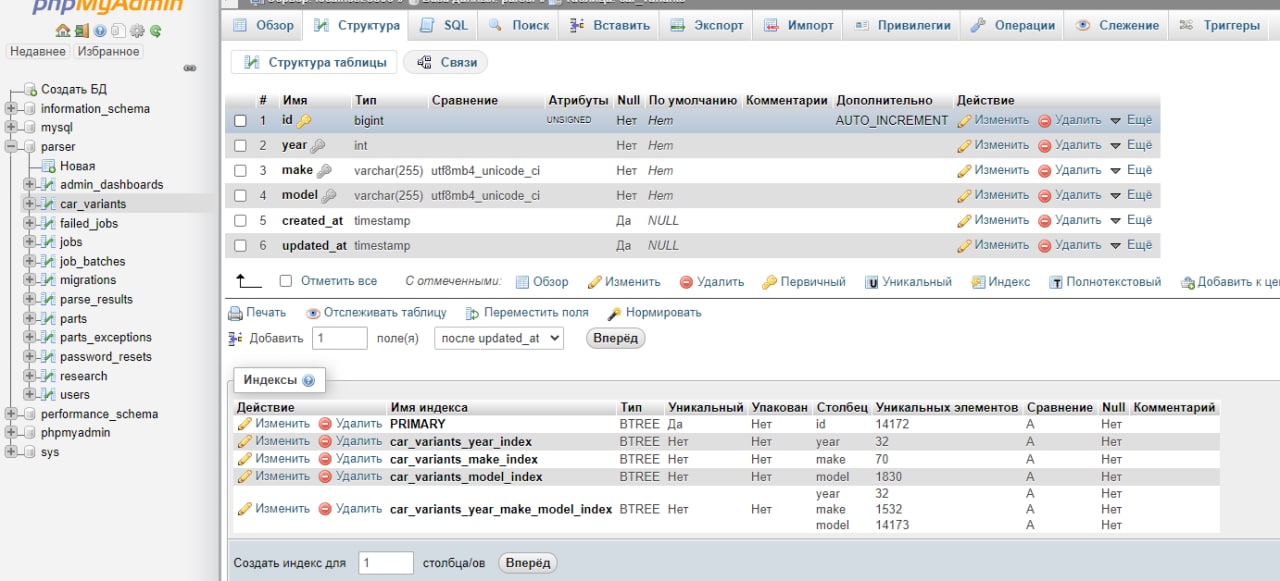Click the Добавить fields count input
1280x581 pixels.
[x=340, y=338]
